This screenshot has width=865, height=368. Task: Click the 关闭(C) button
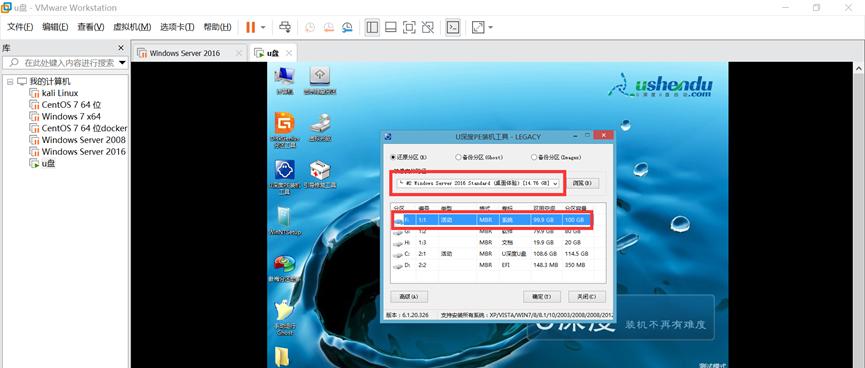pyautogui.click(x=586, y=296)
